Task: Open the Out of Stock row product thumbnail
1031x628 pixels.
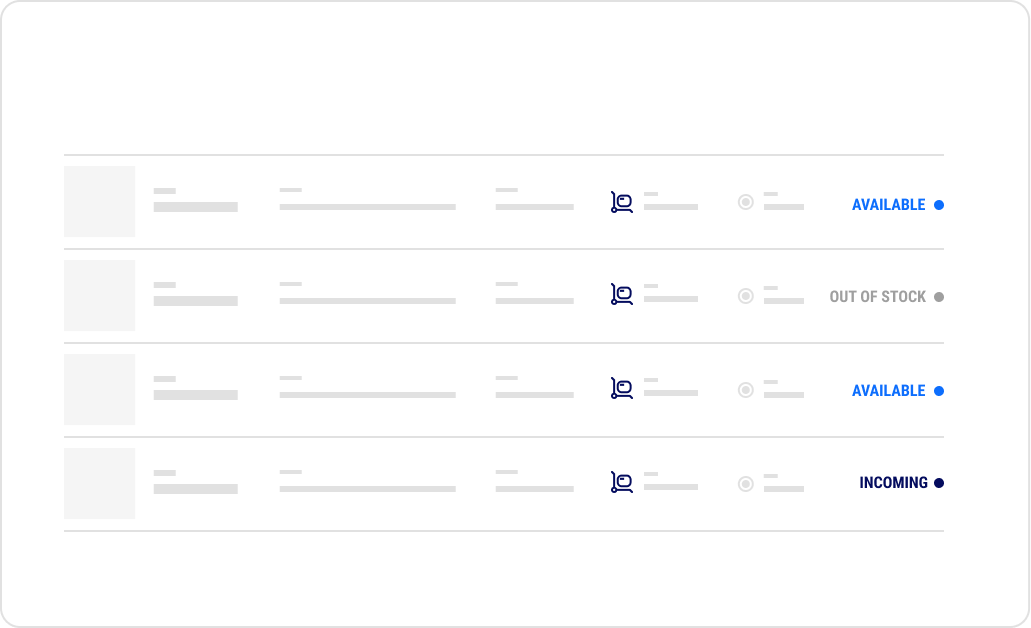Action: point(99,295)
